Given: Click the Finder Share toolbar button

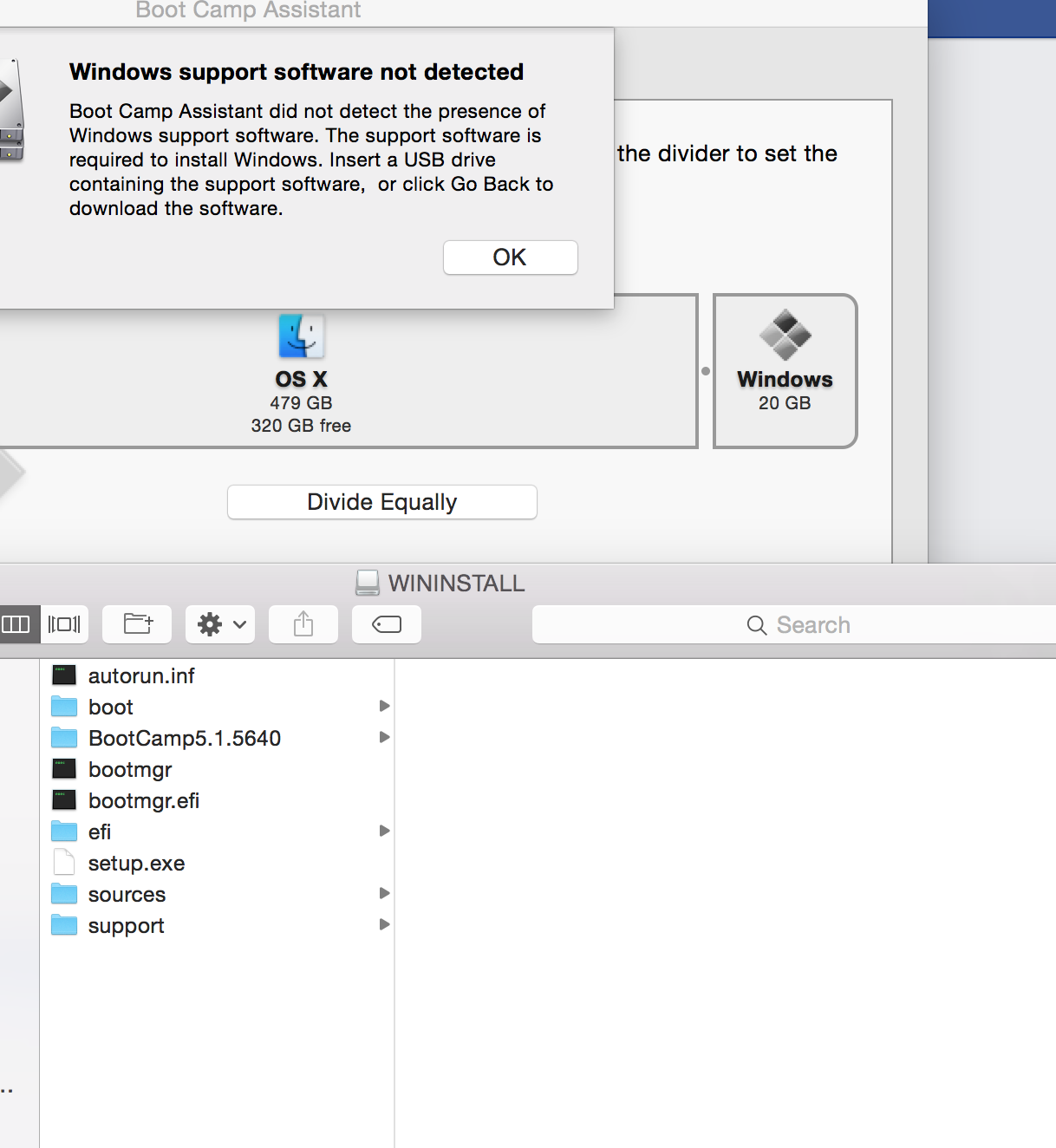Looking at the screenshot, I should coord(303,624).
